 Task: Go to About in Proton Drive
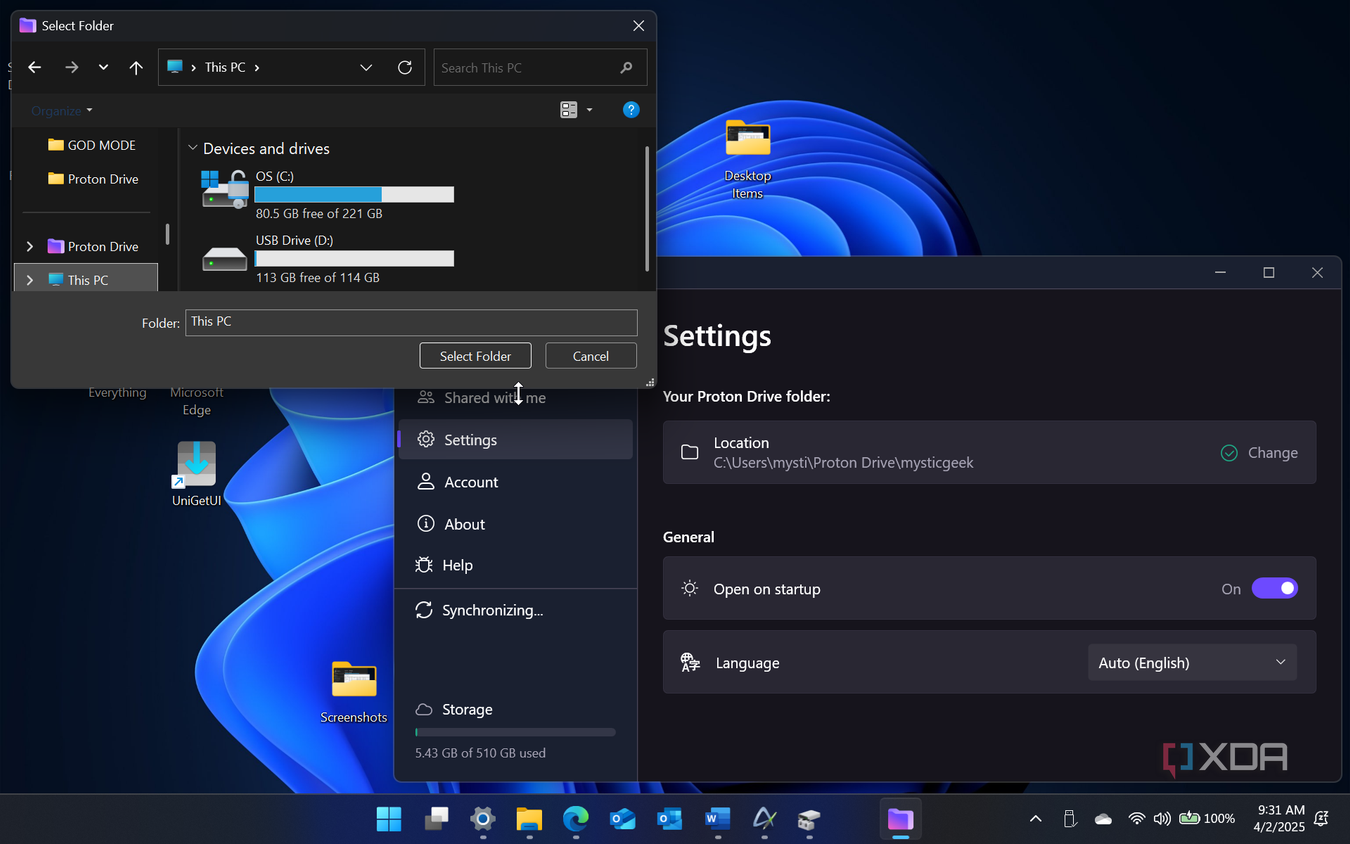click(515, 524)
